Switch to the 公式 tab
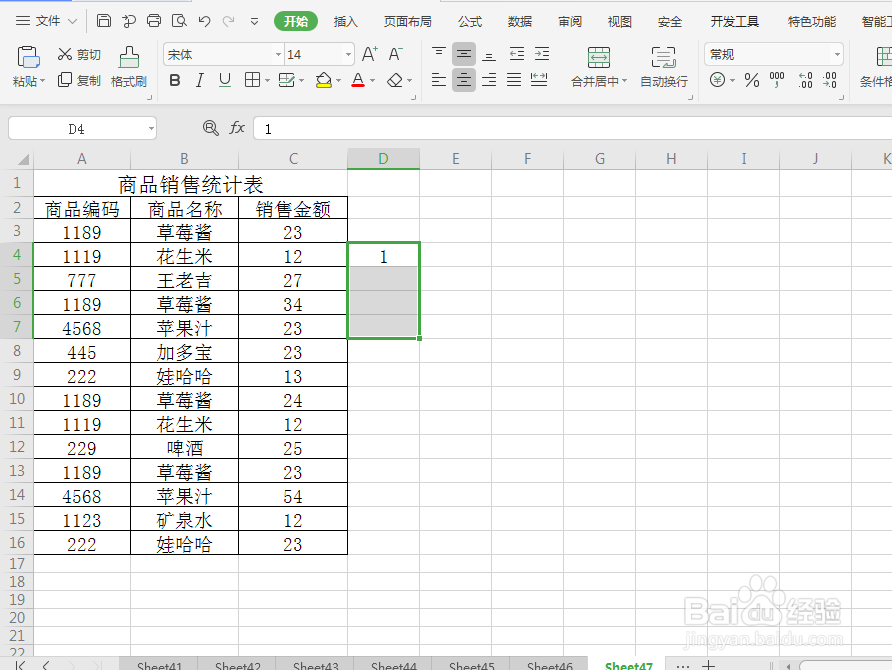The width and height of the screenshot is (892, 670). 470,22
